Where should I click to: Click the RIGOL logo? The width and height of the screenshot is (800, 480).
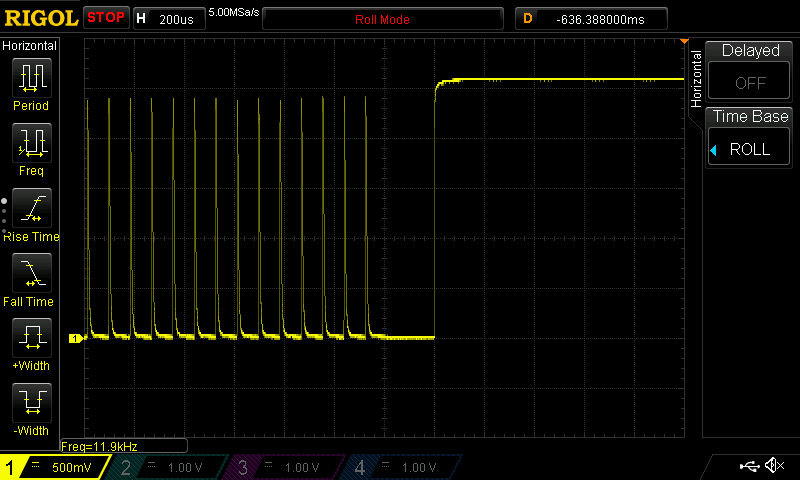click(x=40, y=18)
